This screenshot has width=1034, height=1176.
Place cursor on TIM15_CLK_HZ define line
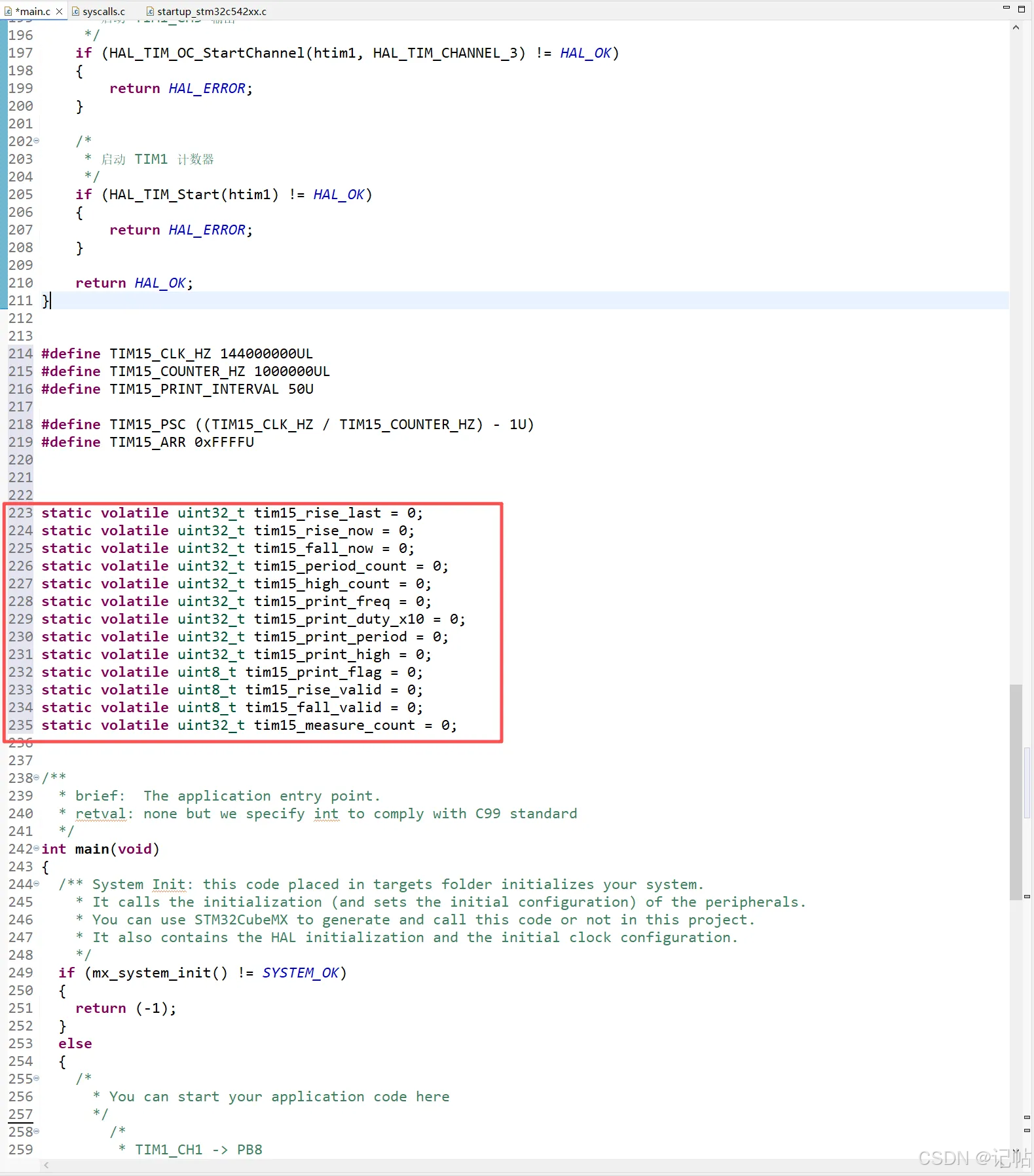click(177, 354)
